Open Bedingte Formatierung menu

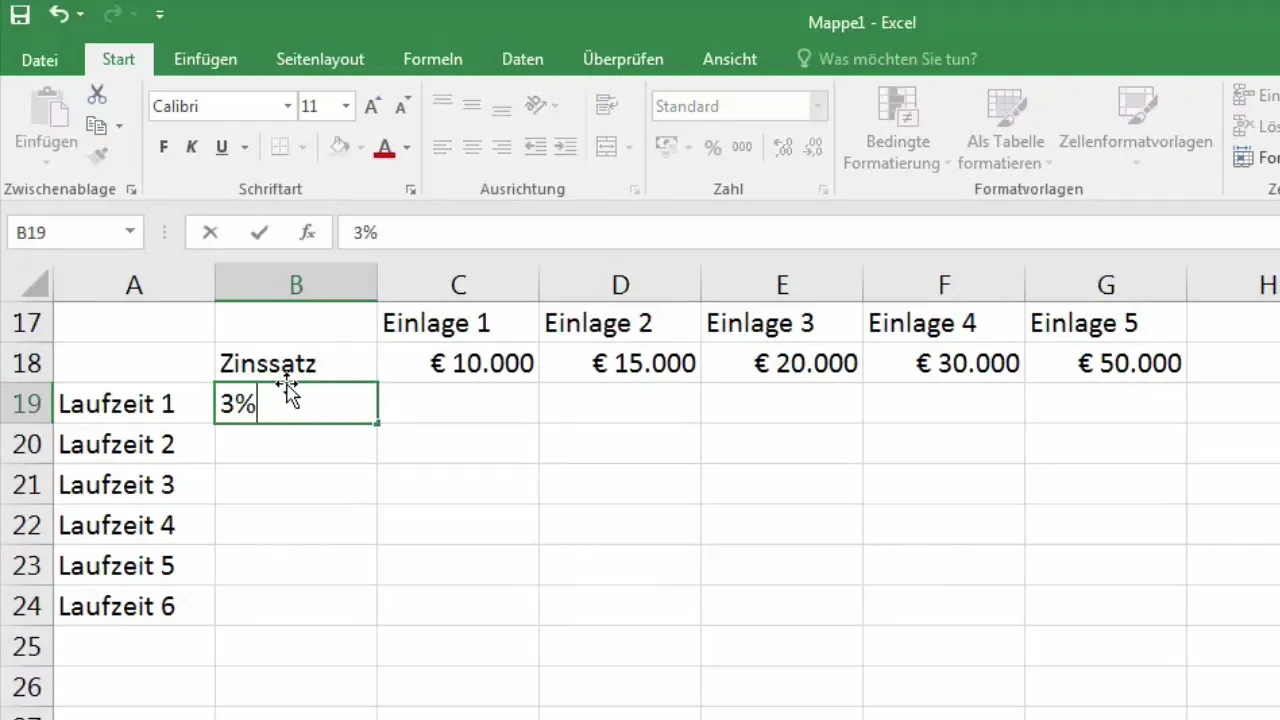pos(898,128)
